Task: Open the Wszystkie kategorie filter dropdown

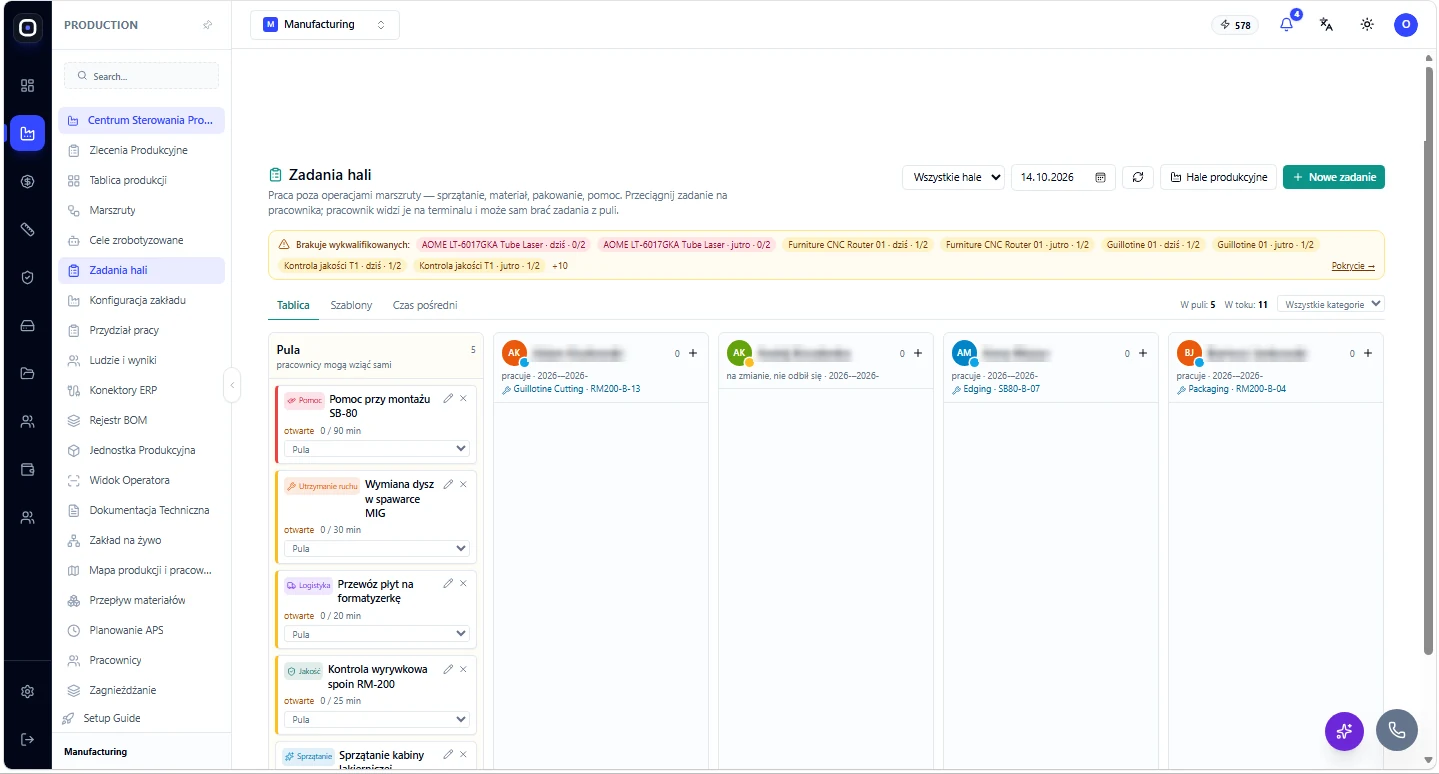Action: pos(1331,304)
